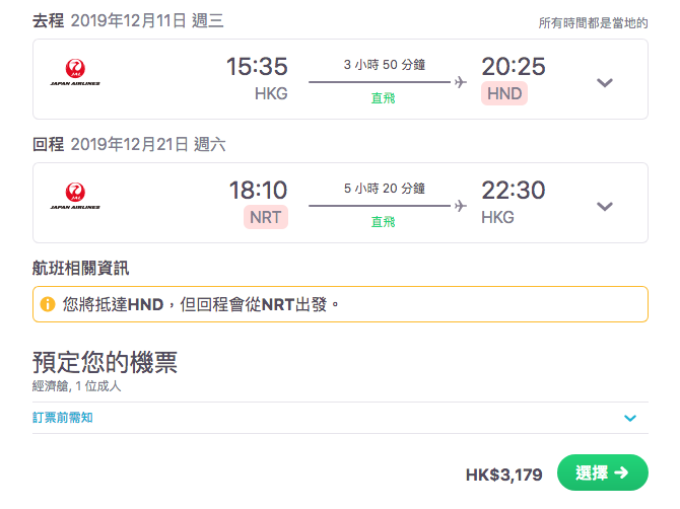Click the outbound flight airplane icon

point(461,82)
